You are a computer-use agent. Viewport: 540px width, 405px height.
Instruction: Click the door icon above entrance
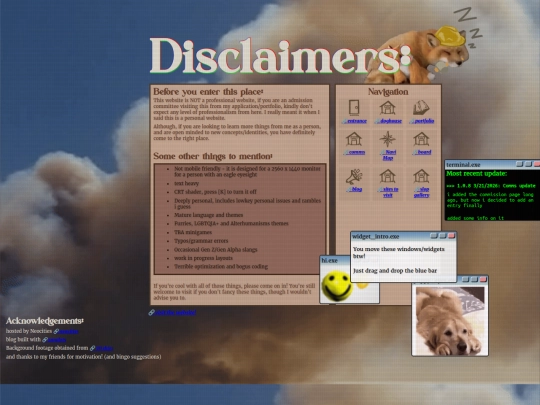point(354,108)
